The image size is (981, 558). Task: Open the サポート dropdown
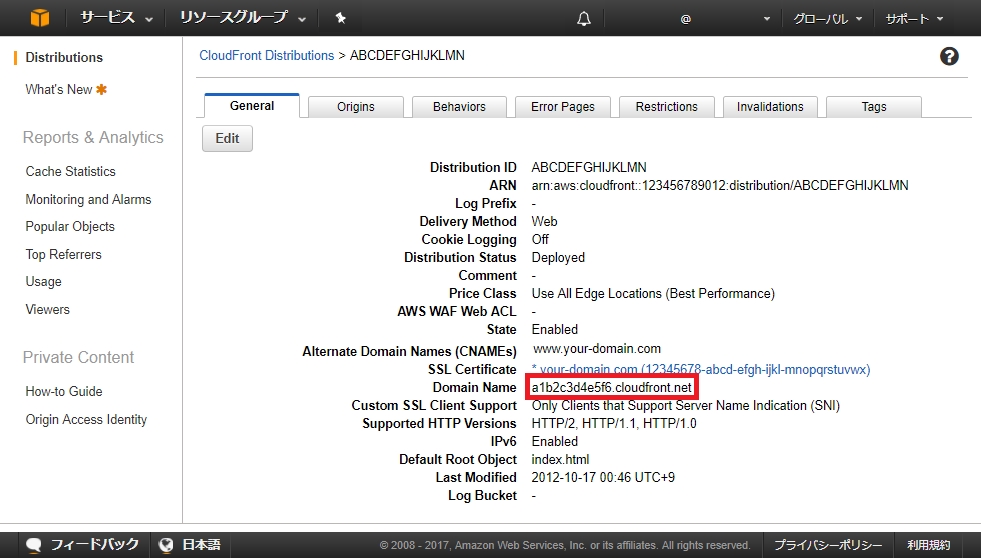914,19
